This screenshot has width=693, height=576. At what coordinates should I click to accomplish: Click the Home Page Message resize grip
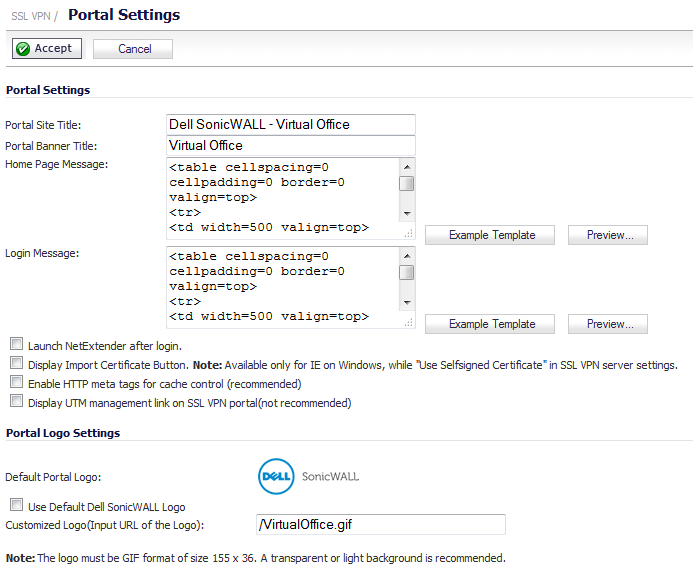tap(409, 233)
